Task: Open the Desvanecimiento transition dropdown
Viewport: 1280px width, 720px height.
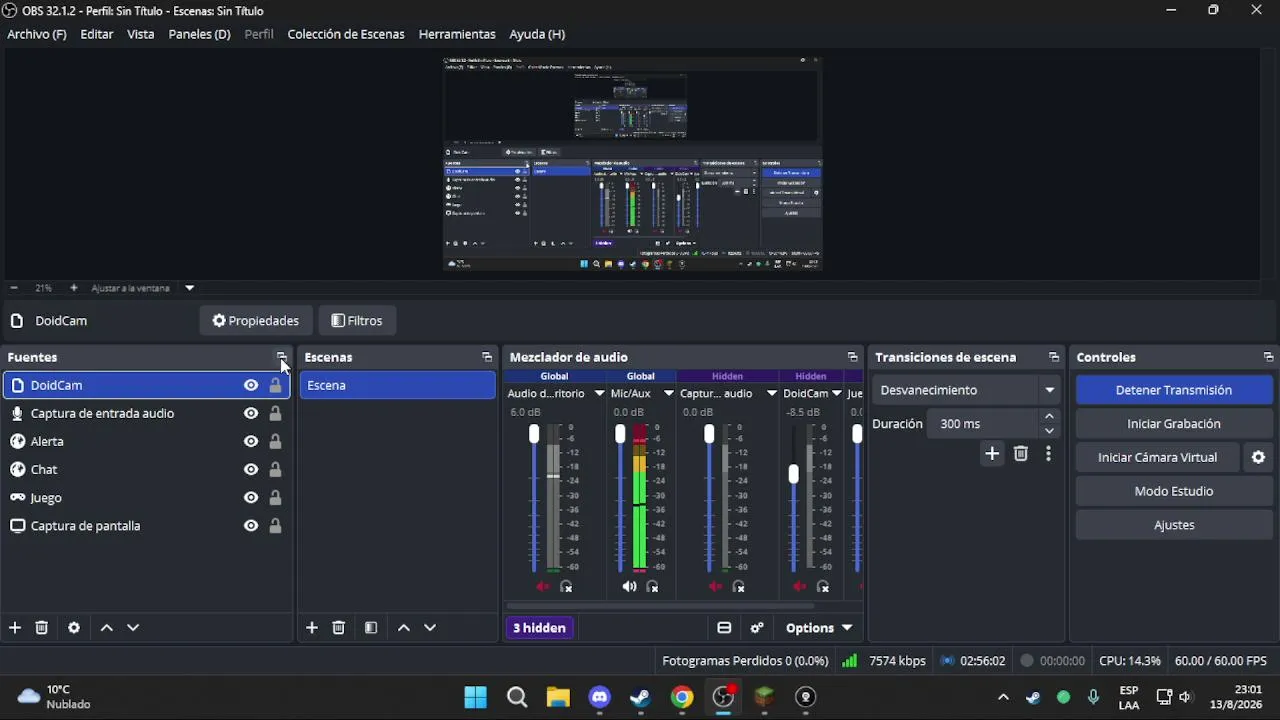Action: tap(968, 390)
